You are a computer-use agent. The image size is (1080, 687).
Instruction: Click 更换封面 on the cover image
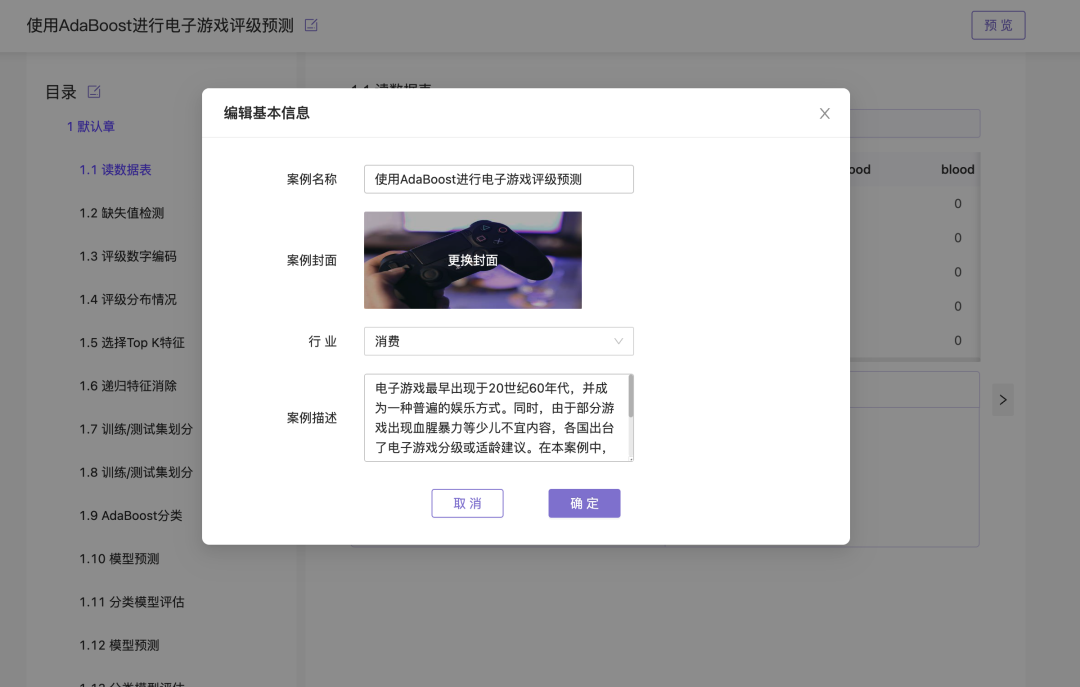point(472,260)
